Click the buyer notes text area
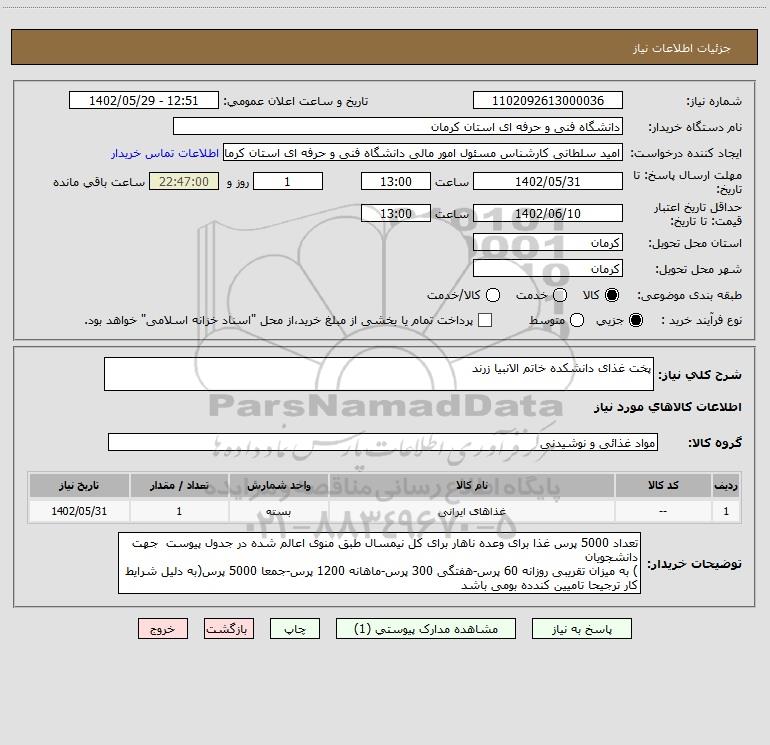Viewport: 770px width, 745px height. 379,563
